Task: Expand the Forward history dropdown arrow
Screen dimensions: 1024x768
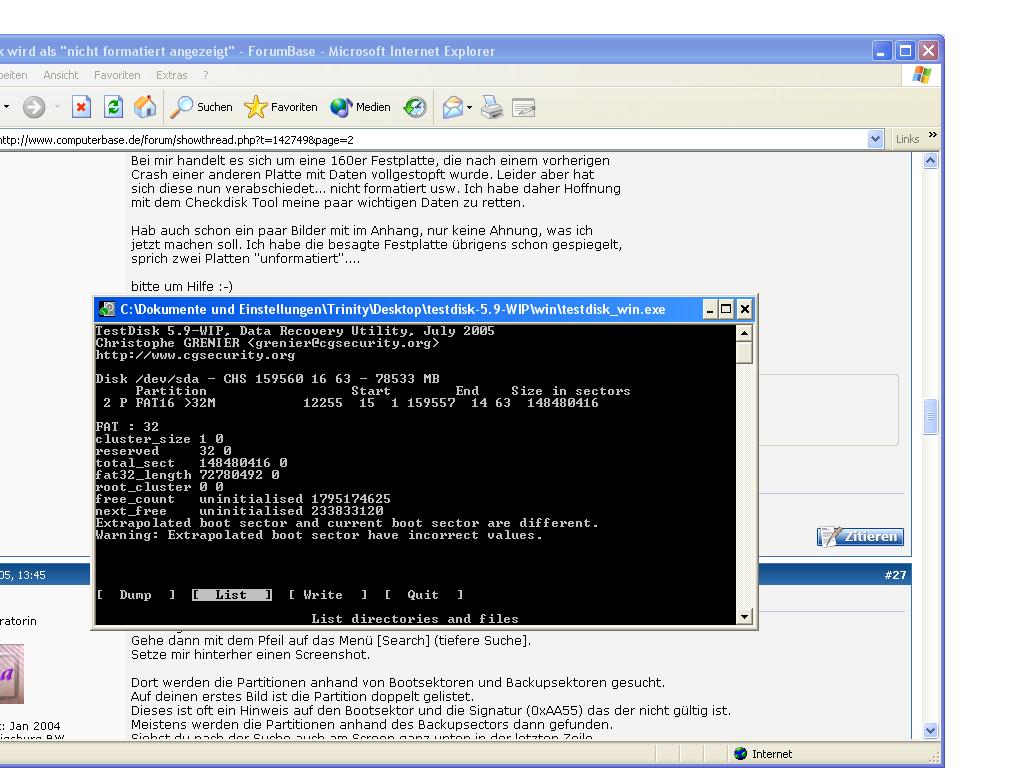Action: tap(57, 107)
